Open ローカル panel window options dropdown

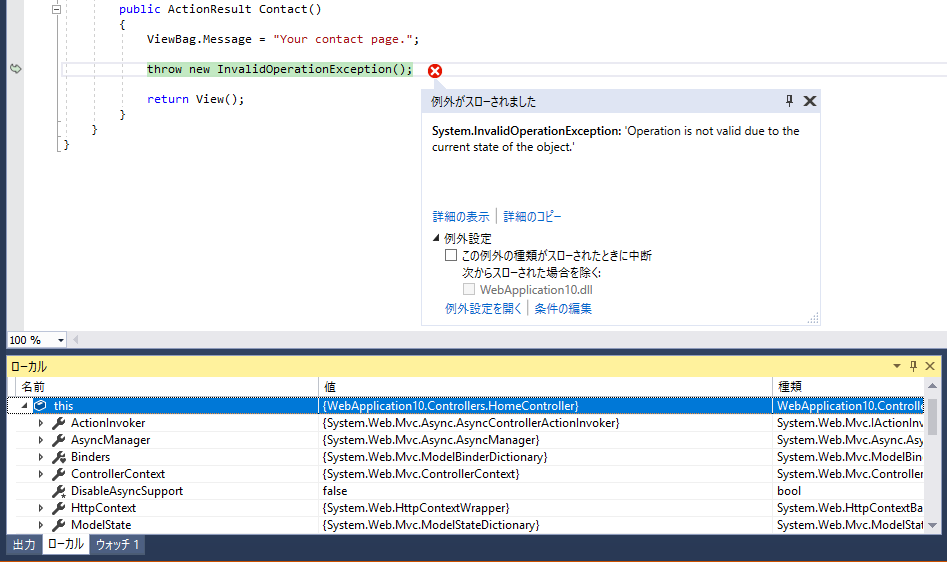897,366
